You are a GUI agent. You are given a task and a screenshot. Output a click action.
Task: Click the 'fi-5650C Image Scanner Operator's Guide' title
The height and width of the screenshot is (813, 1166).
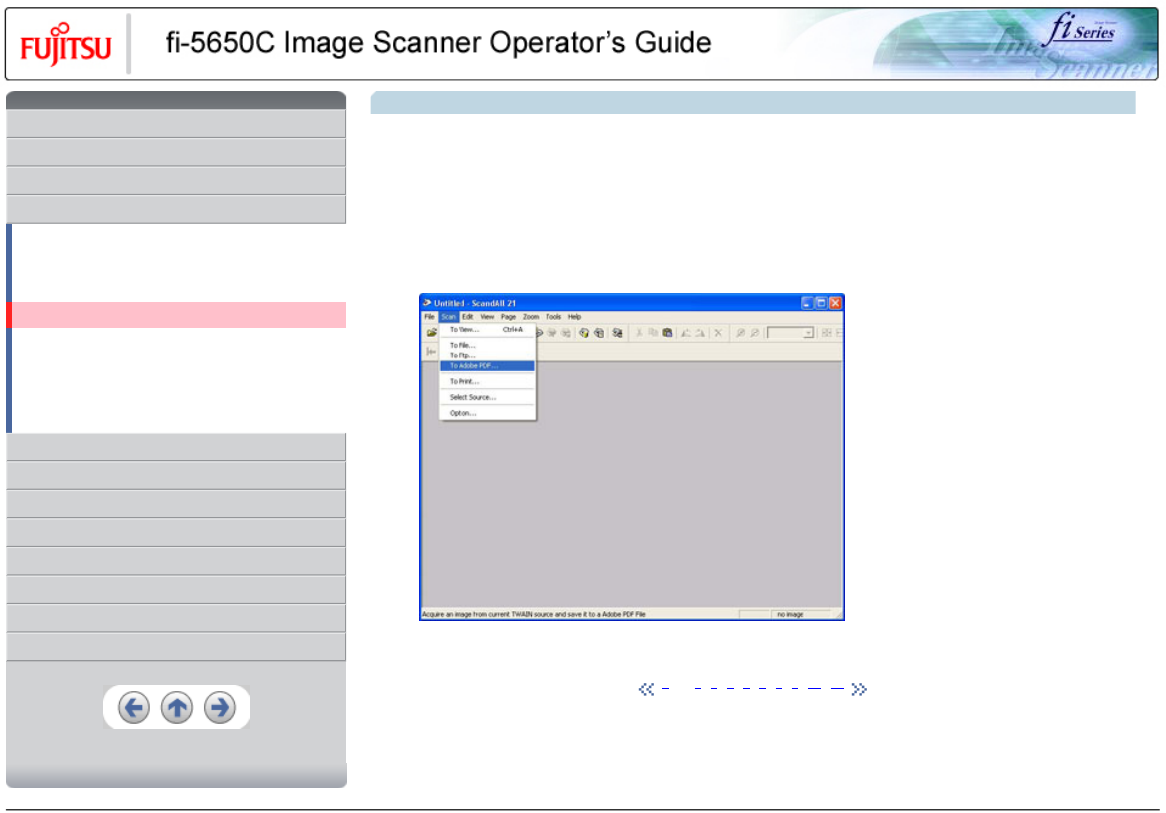438,43
